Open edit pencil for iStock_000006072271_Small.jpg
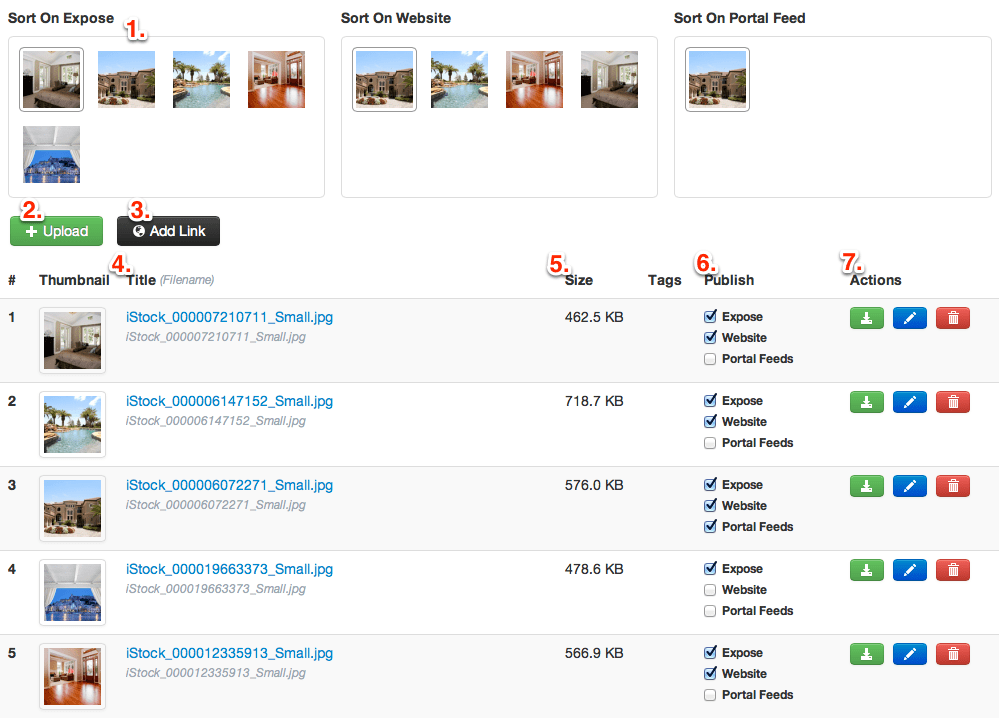The height and width of the screenshot is (718, 999). tap(909, 485)
